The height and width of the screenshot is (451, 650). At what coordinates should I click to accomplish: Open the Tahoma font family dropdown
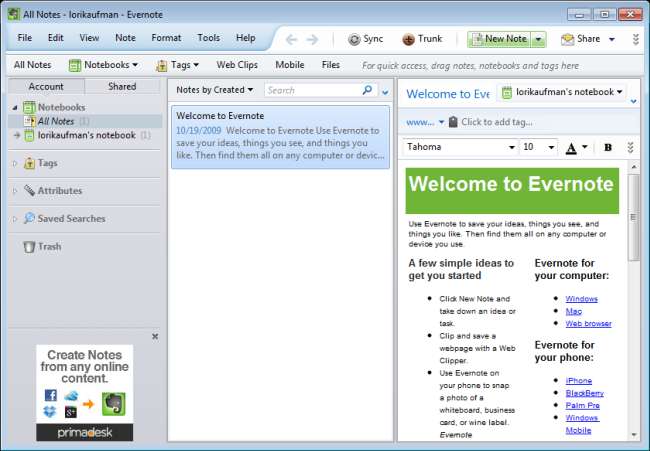click(x=512, y=147)
